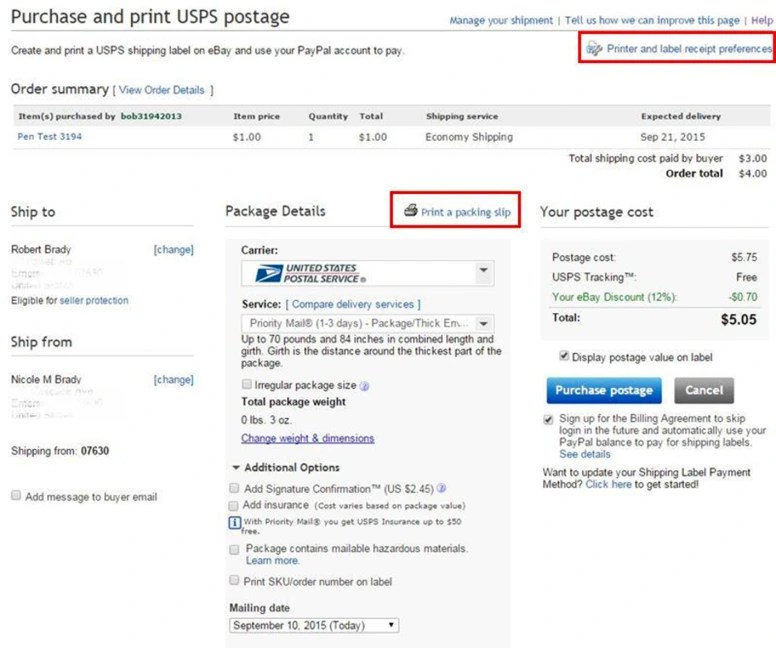
Task: Open the Carrier dropdown
Action: (x=484, y=271)
